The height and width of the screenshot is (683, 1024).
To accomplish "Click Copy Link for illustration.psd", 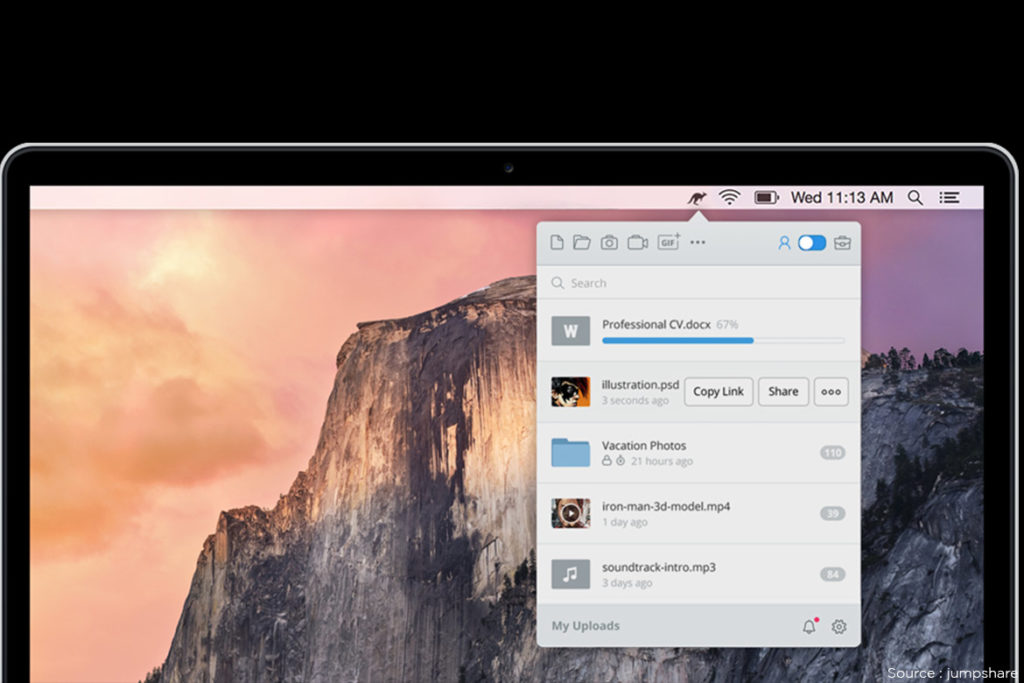I will pos(718,392).
